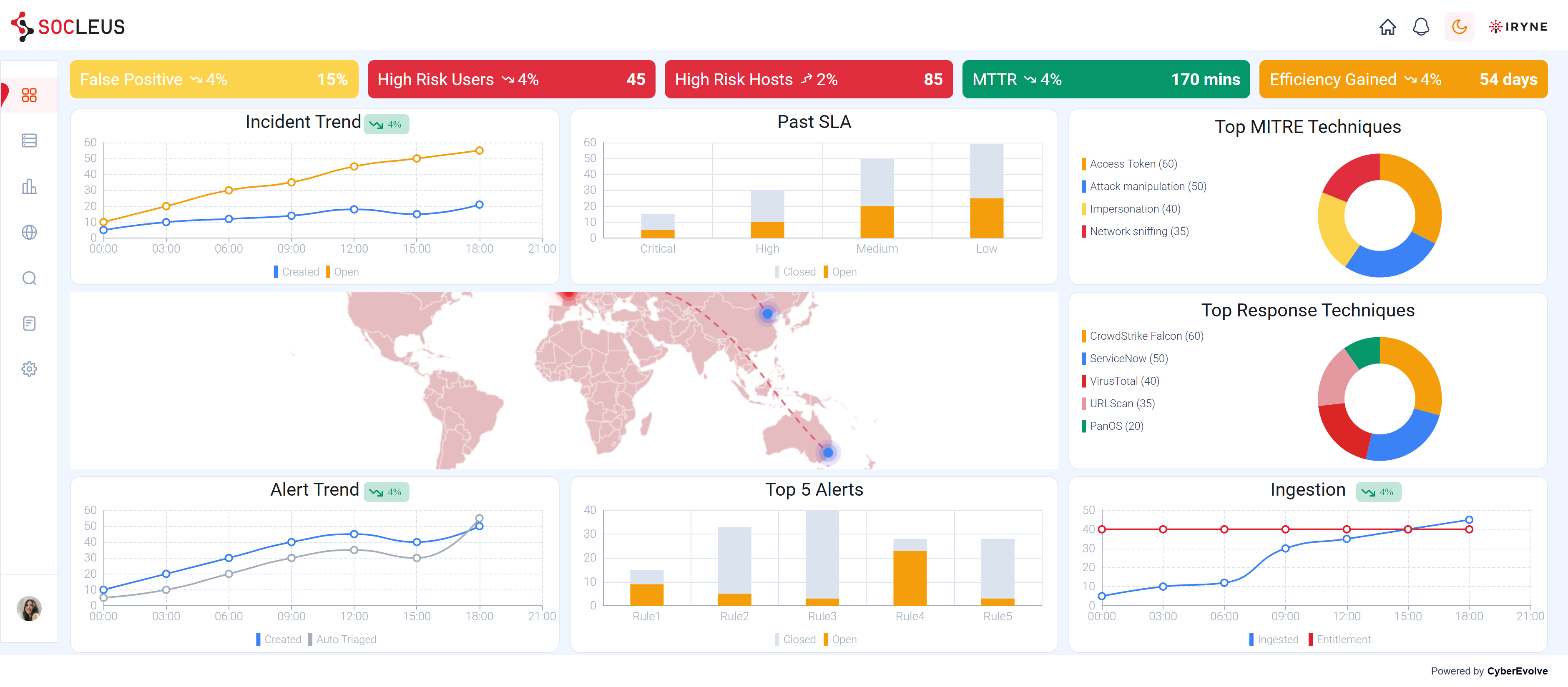Open the dashboard grid icon in sidebar
This screenshot has width=1568, height=687.
point(29,95)
